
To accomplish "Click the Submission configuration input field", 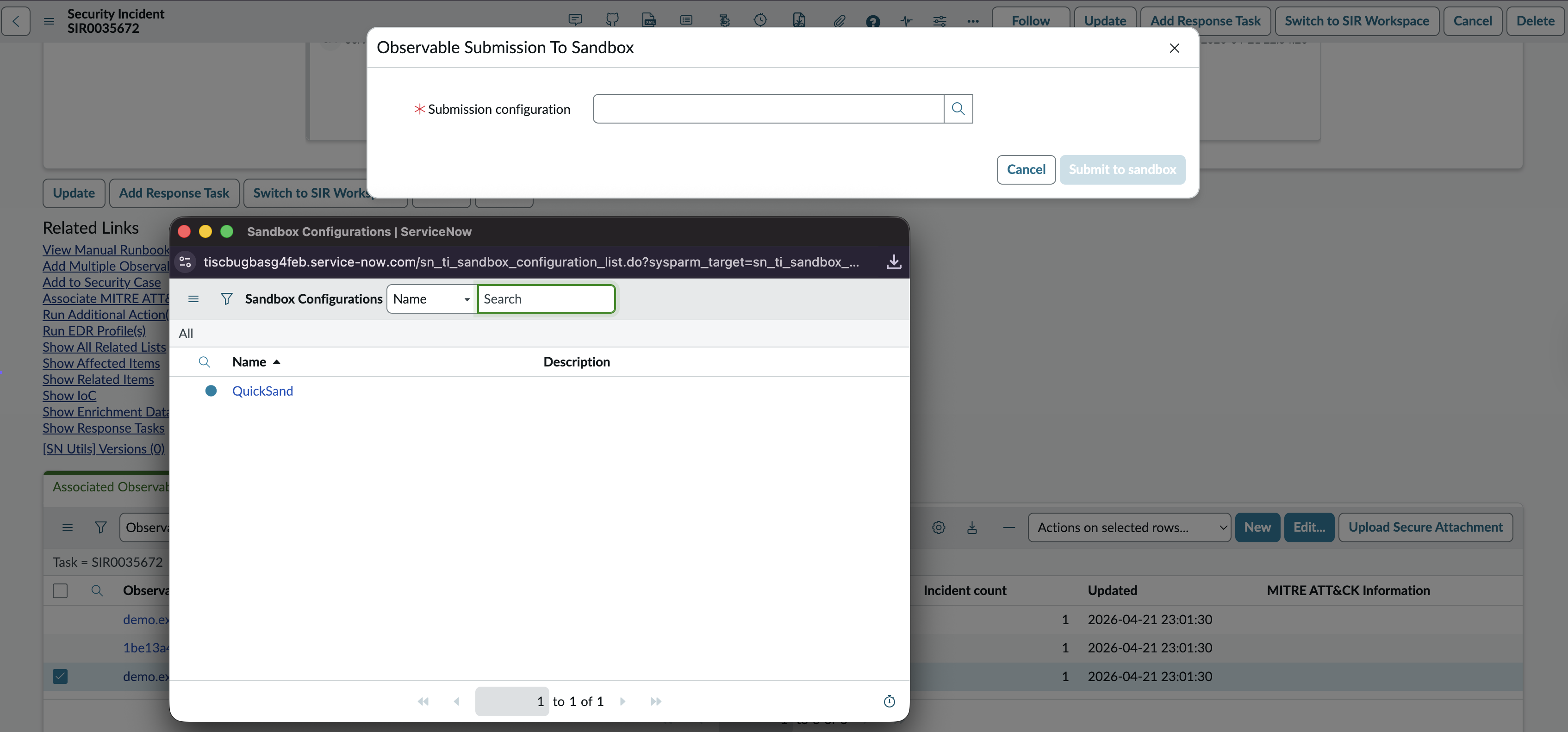I will coord(768,108).
